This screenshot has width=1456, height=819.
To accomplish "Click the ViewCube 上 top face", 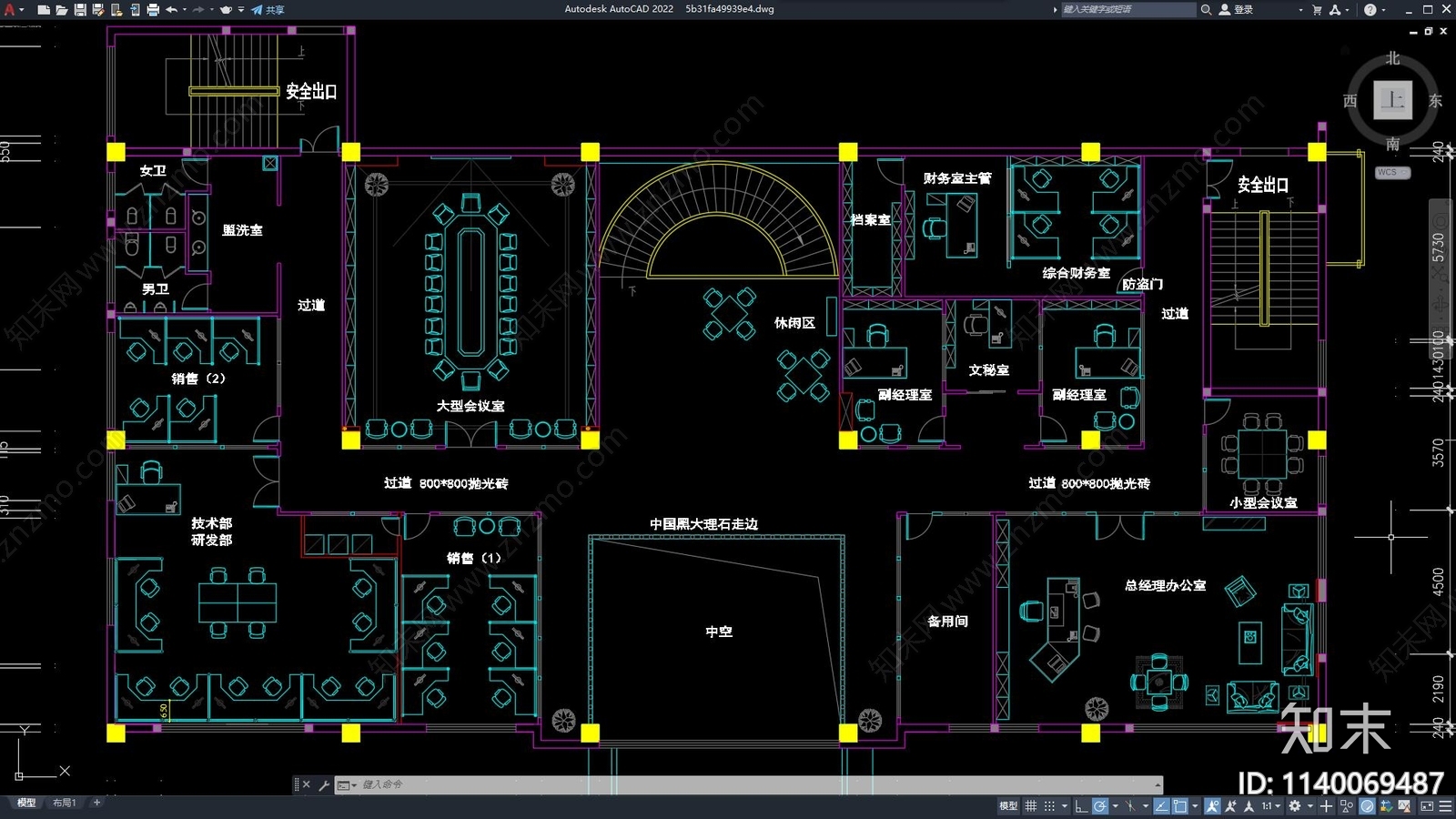I will point(1392,100).
